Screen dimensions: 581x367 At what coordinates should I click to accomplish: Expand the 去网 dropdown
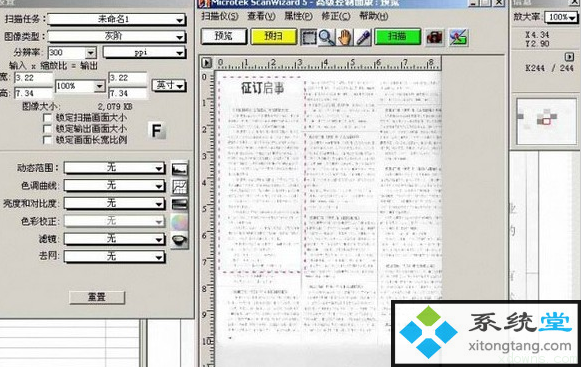click(114, 257)
